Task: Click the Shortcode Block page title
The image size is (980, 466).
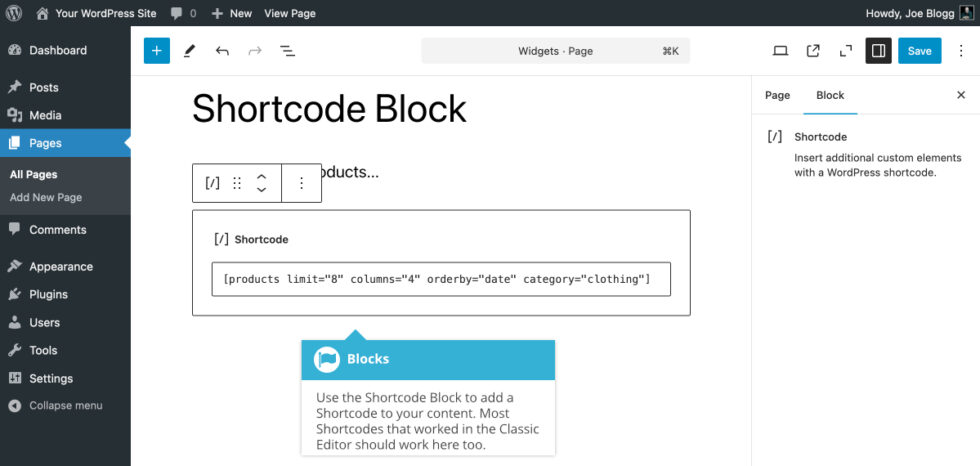Action: pyautogui.click(x=329, y=108)
